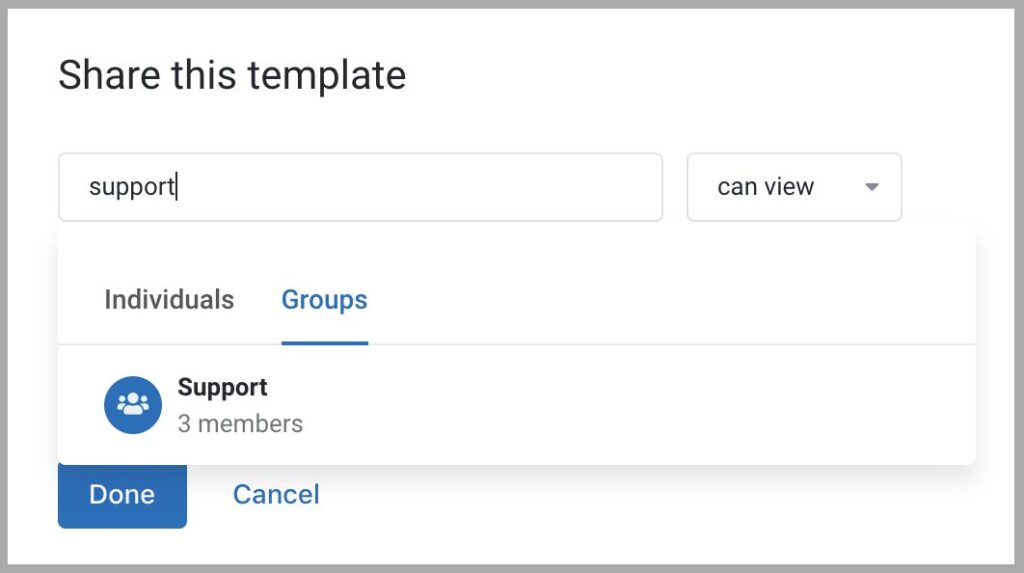The height and width of the screenshot is (573, 1024).
Task: Click the 3 members subtitle
Action: click(240, 424)
